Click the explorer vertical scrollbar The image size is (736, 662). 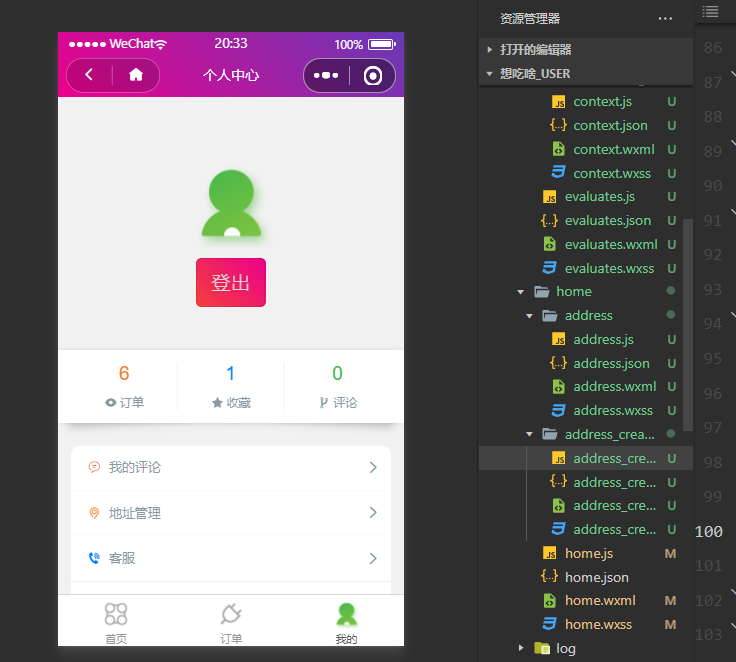click(x=688, y=324)
